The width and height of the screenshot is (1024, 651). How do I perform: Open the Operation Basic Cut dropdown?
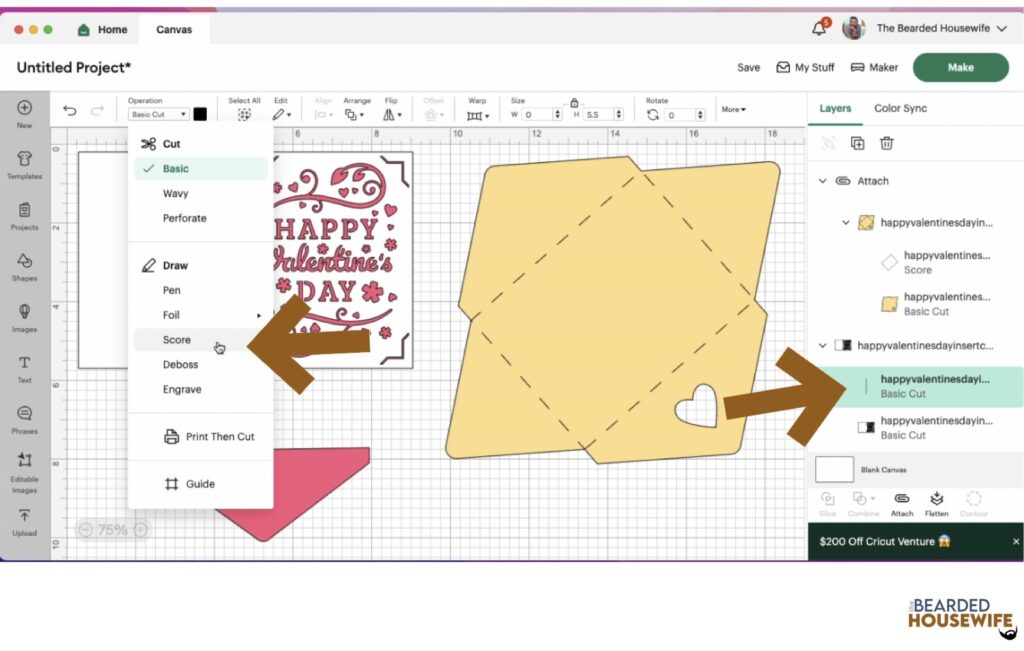158,115
